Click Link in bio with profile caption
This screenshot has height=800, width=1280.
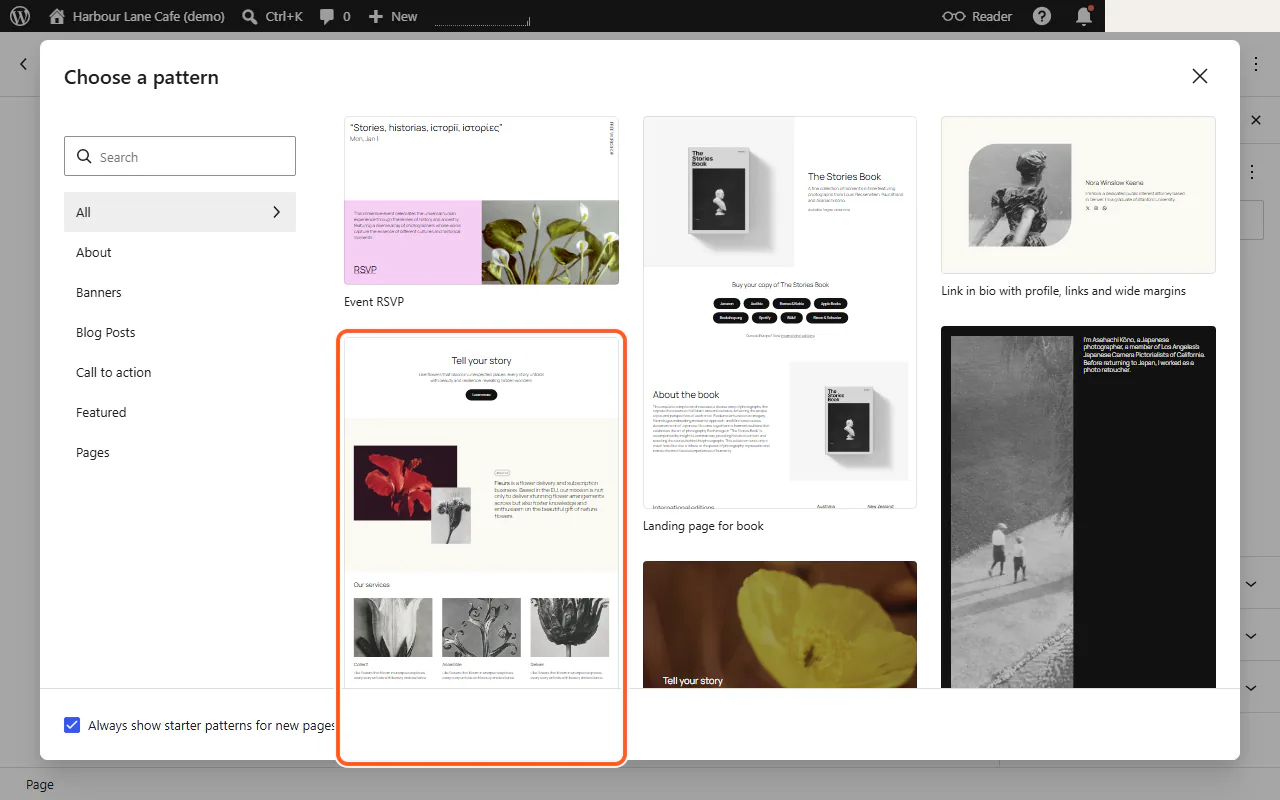point(1063,291)
